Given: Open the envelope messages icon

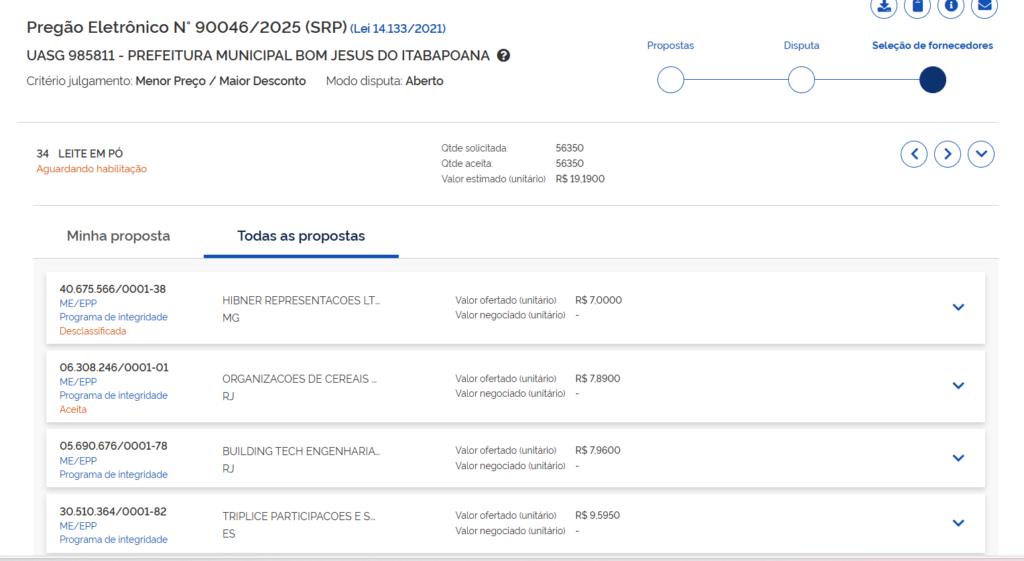Looking at the screenshot, I should tap(984, 7).
